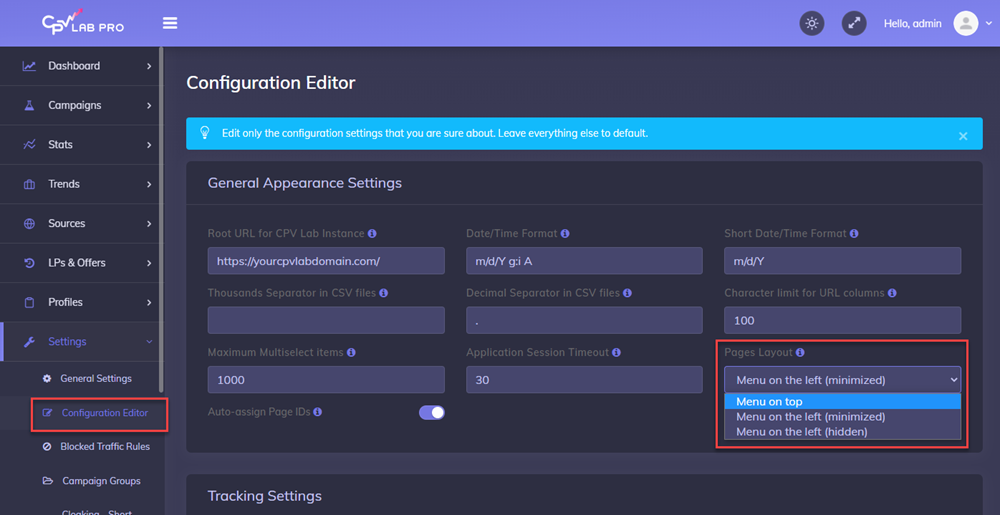Viewport: 1000px width, 515px height.
Task: Click info icon beside Auto-assign Page IDs
Action: pyautogui.click(x=318, y=412)
